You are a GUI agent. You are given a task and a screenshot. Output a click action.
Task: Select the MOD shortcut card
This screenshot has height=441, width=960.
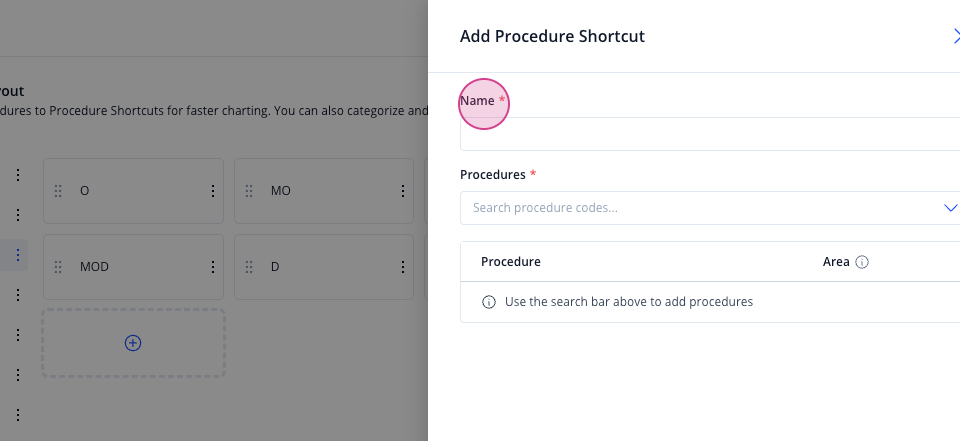click(133, 267)
